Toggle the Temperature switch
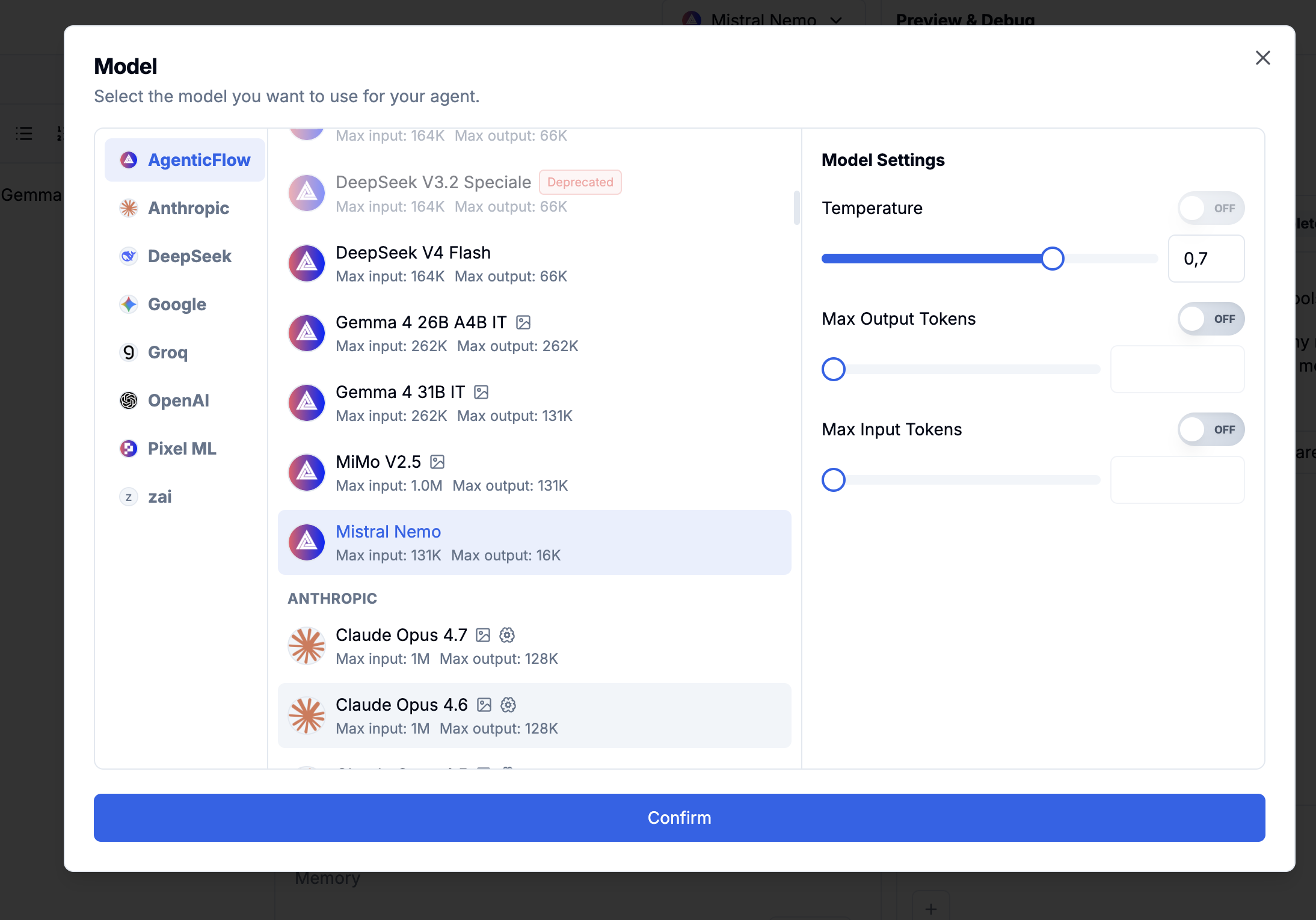 pyautogui.click(x=1211, y=208)
